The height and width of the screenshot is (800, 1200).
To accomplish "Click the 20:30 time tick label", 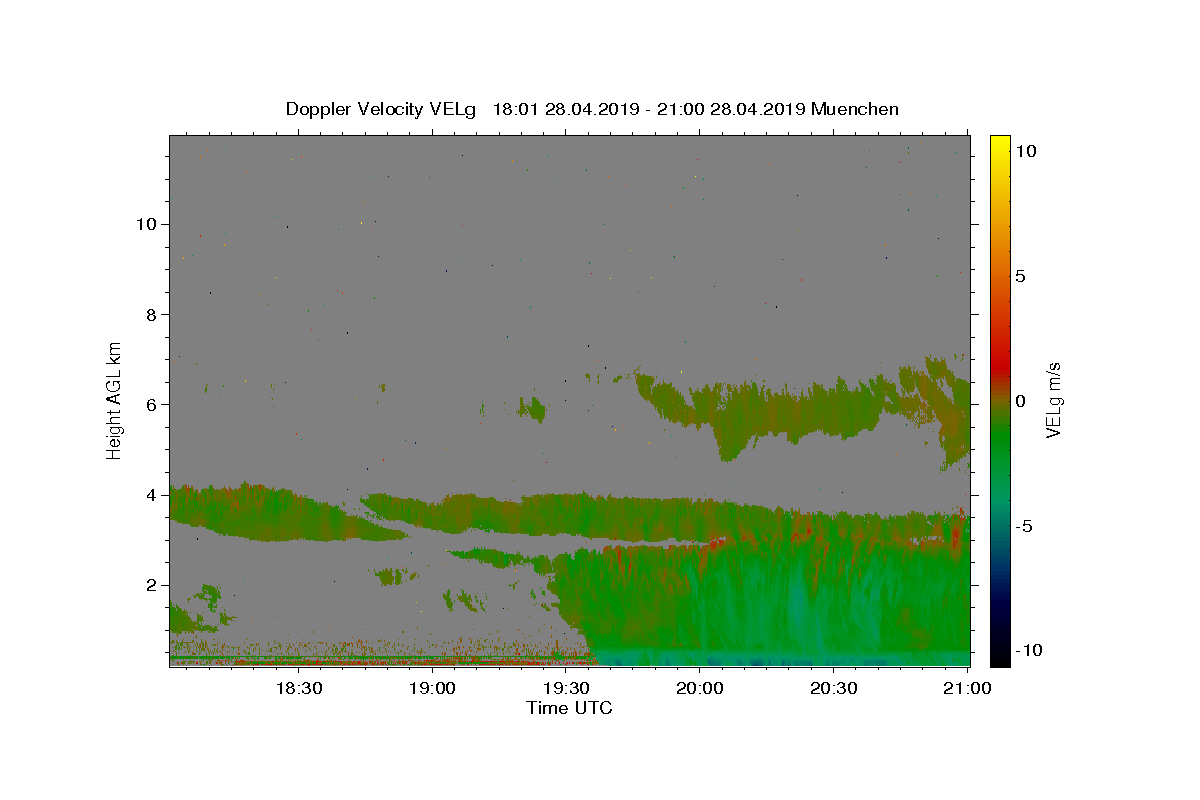I will click(x=833, y=688).
